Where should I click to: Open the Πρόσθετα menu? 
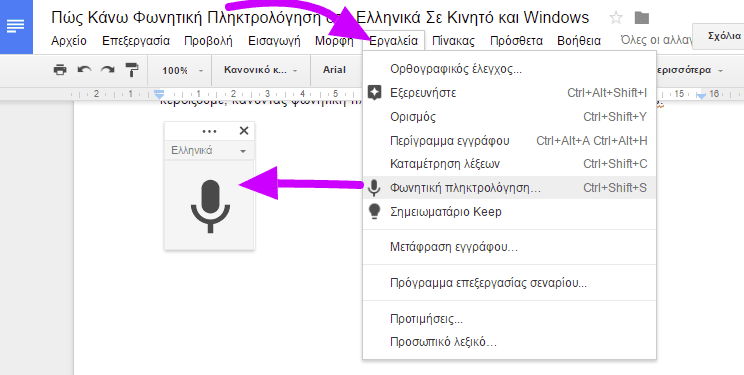[516, 41]
